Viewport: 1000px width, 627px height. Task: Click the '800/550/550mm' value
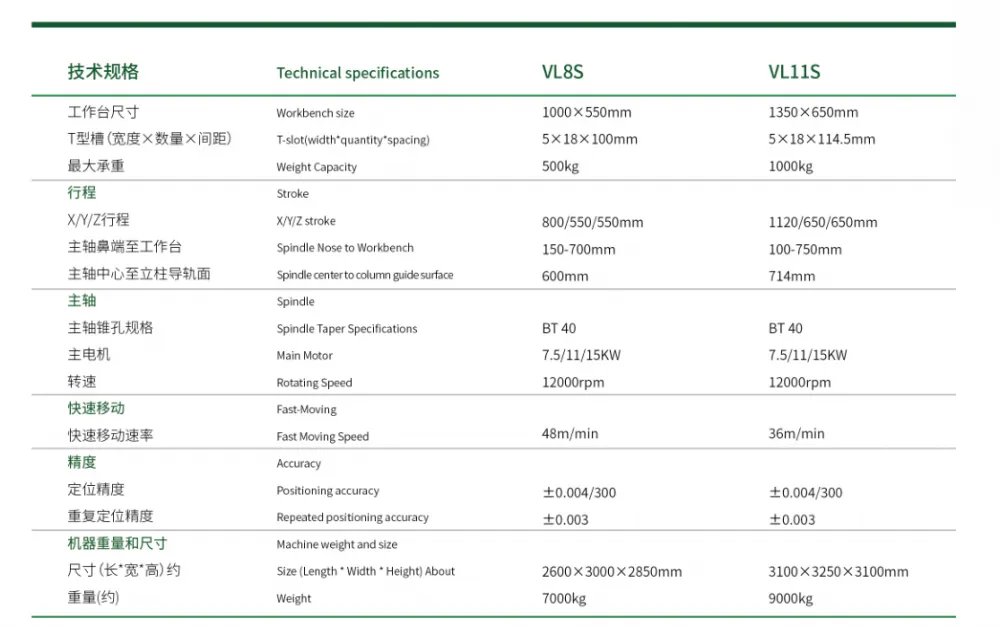592,222
